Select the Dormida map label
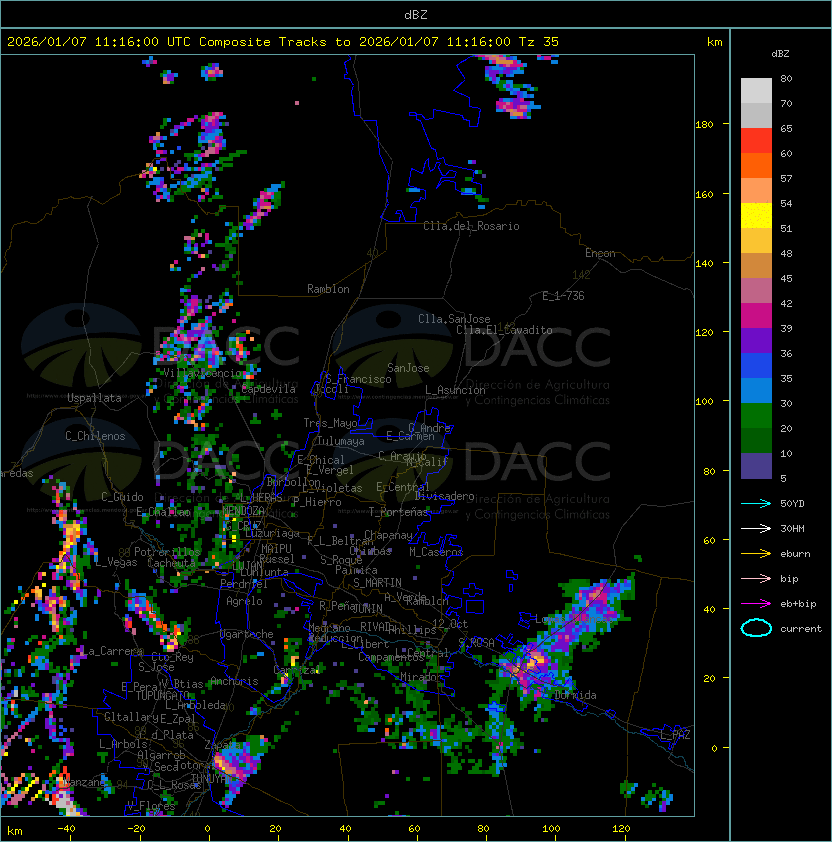The image size is (832, 842). click(x=575, y=695)
